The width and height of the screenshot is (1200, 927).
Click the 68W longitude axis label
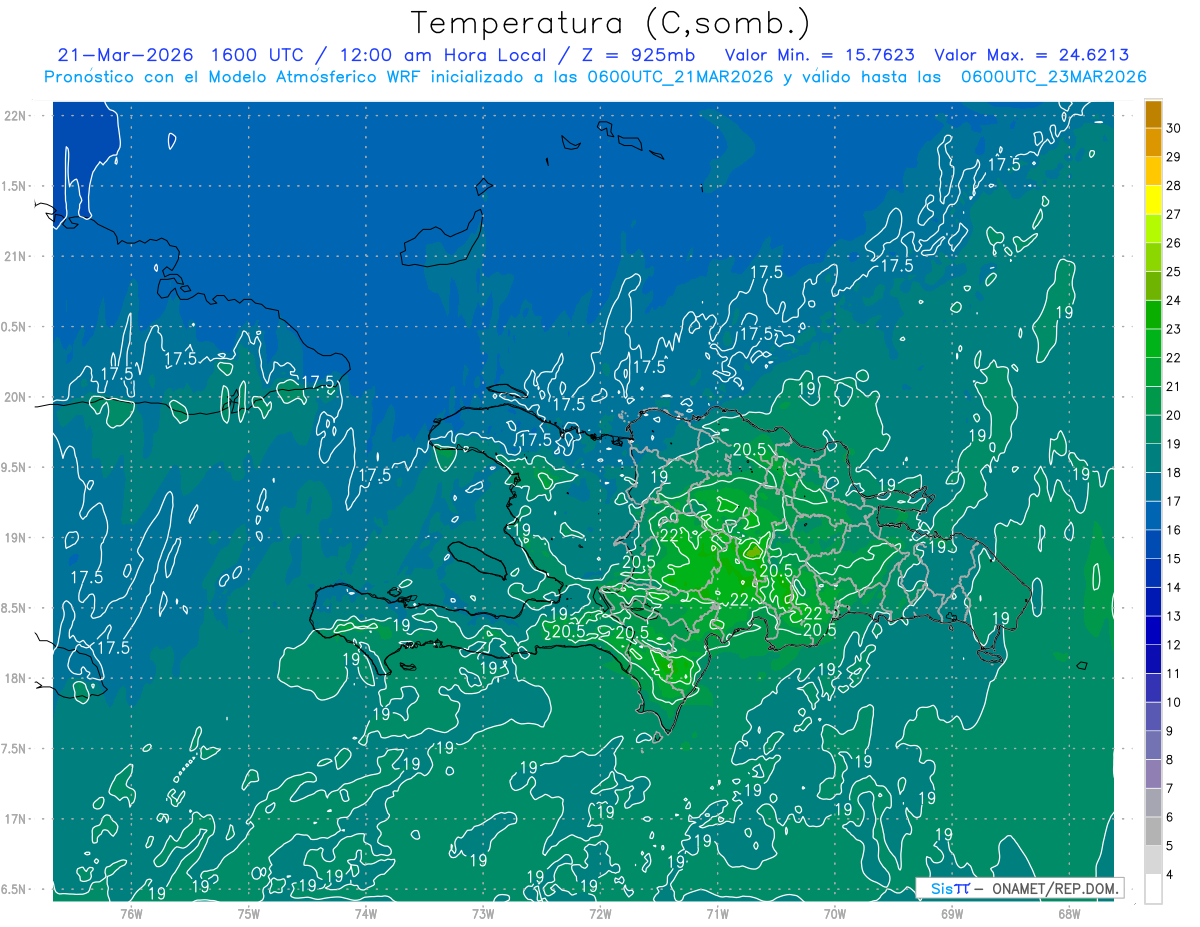click(1068, 913)
